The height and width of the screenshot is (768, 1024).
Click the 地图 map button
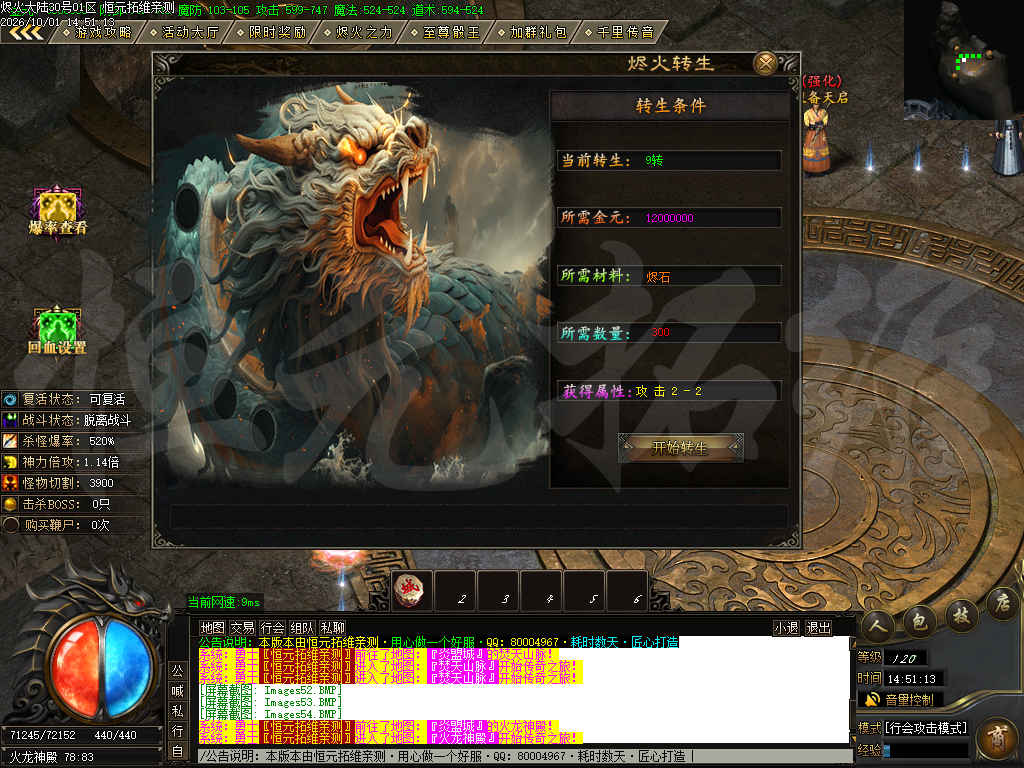(212, 628)
